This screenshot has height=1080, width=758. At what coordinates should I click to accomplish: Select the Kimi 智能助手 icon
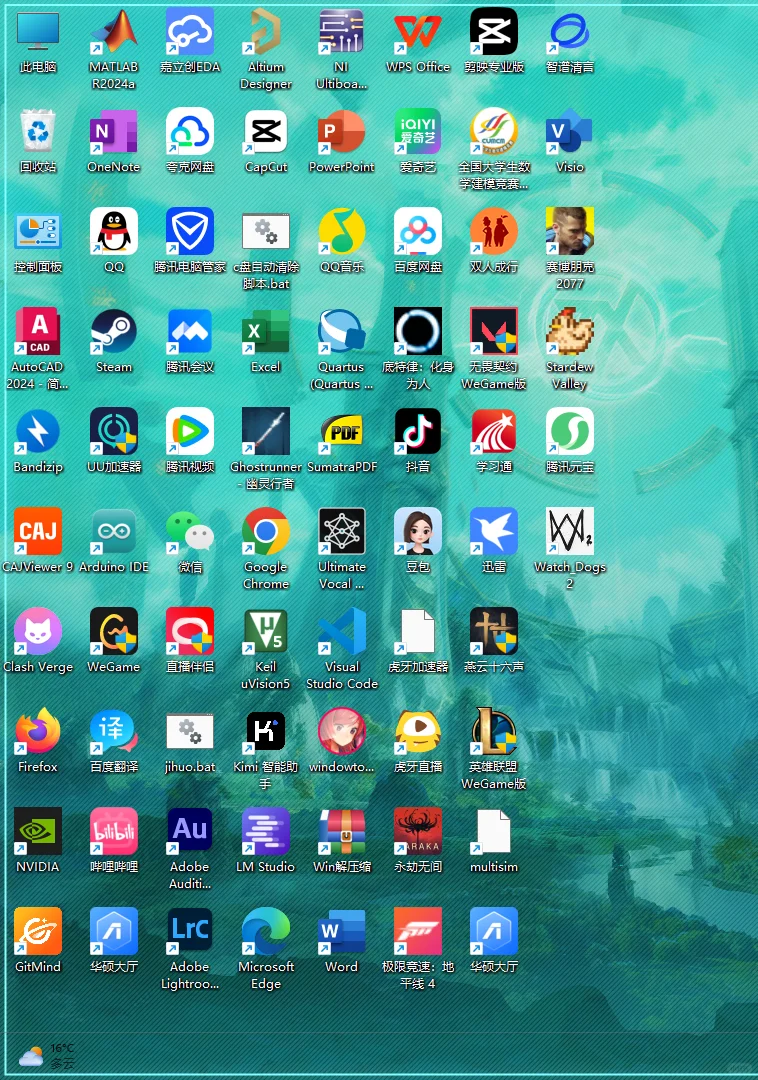tap(266, 731)
